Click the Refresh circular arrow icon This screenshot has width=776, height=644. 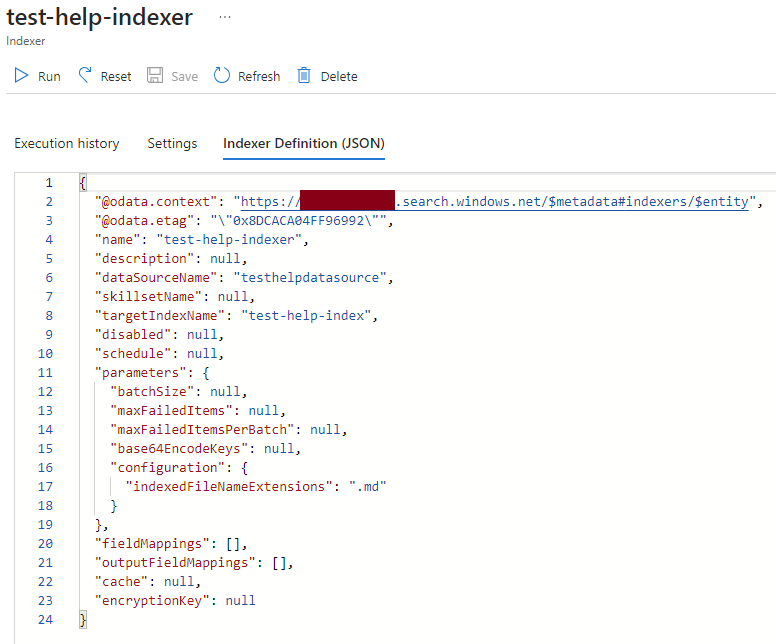pos(222,75)
